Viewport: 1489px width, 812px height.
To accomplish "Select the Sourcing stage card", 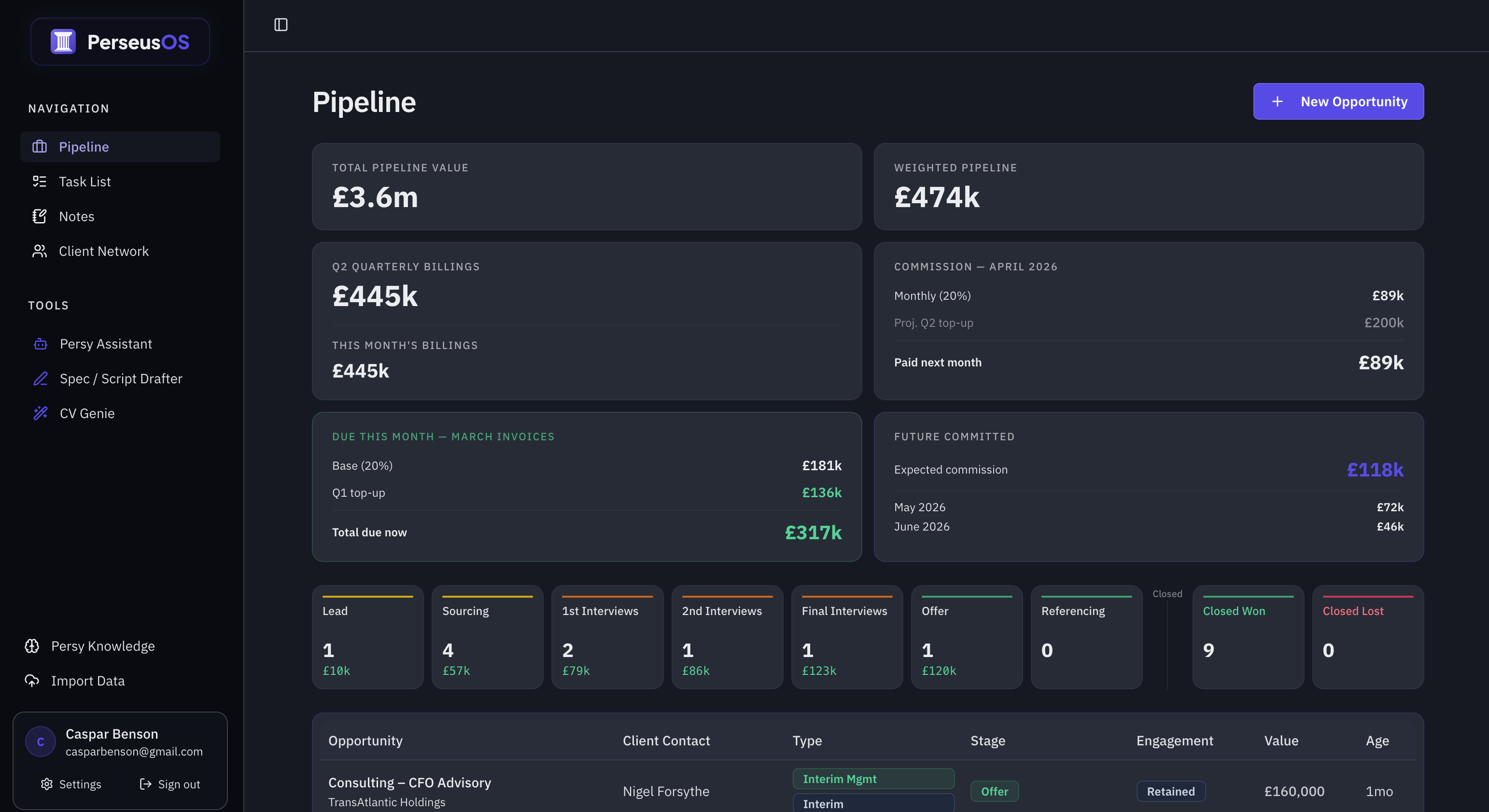I will [487, 637].
